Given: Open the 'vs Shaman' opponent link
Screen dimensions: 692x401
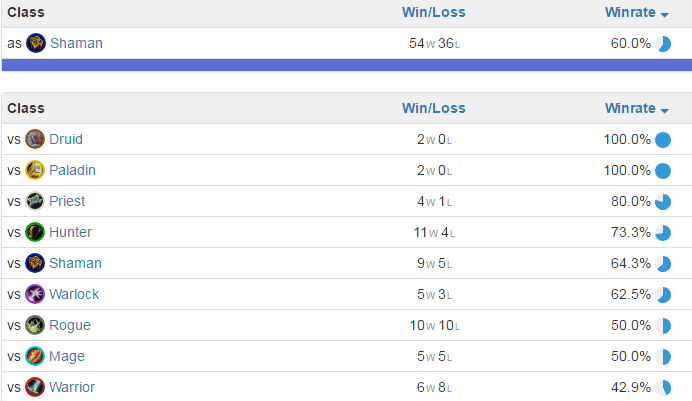Looking at the screenshot, I should click(75, 263).
